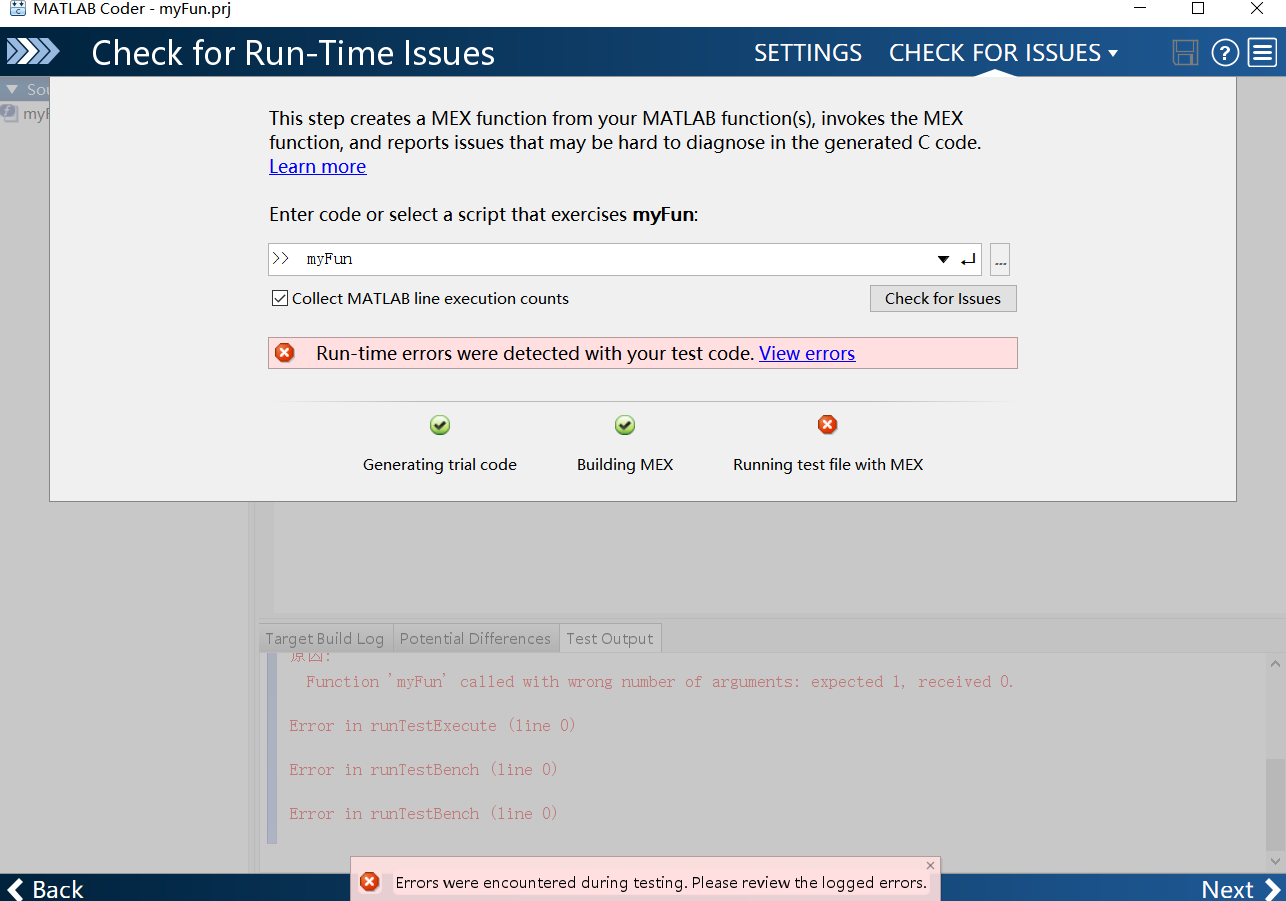This screenshot has height=901, width=1286.
Task: Open the hamburger menu icon in the header
Action: click(x=1262, y=53)
